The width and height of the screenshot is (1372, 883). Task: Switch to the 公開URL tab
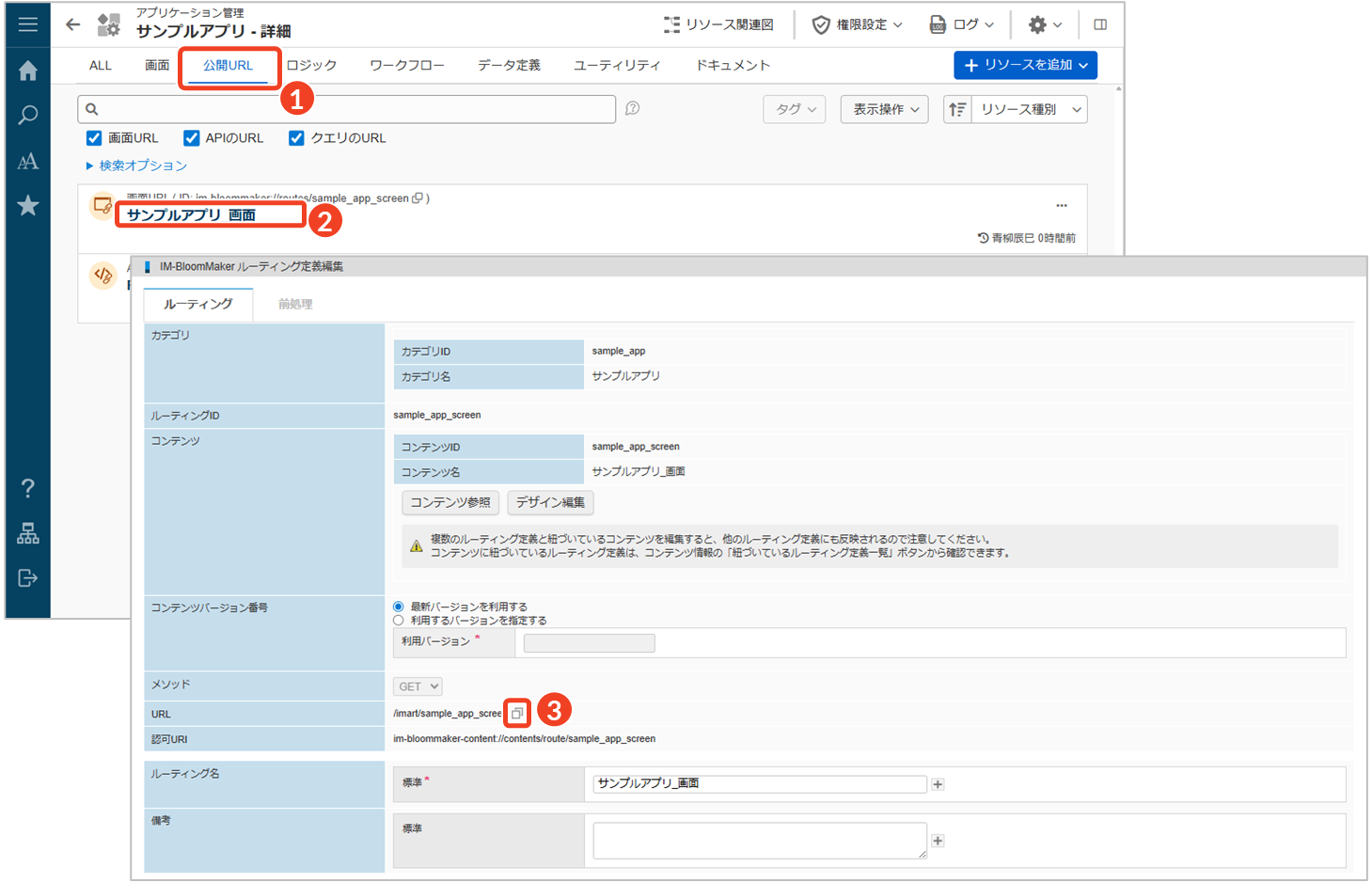point(229,66)
